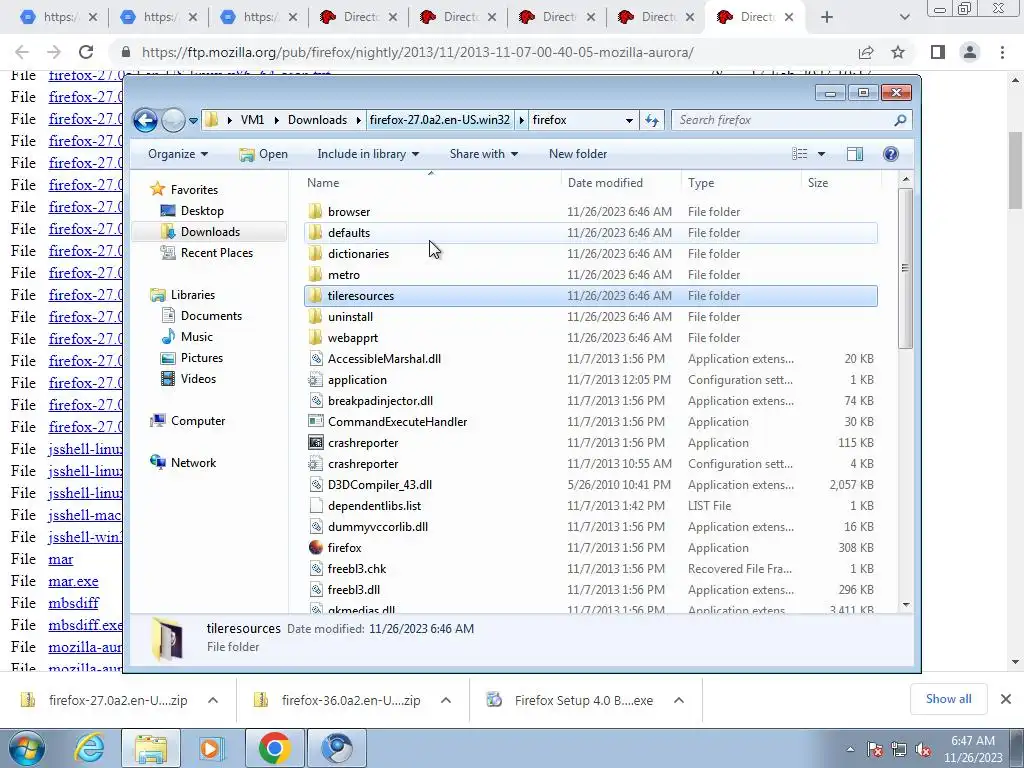Select the crashreporter application icon (115 KB)
This screenshot has width=1024, height=768.
click(315, 443)
